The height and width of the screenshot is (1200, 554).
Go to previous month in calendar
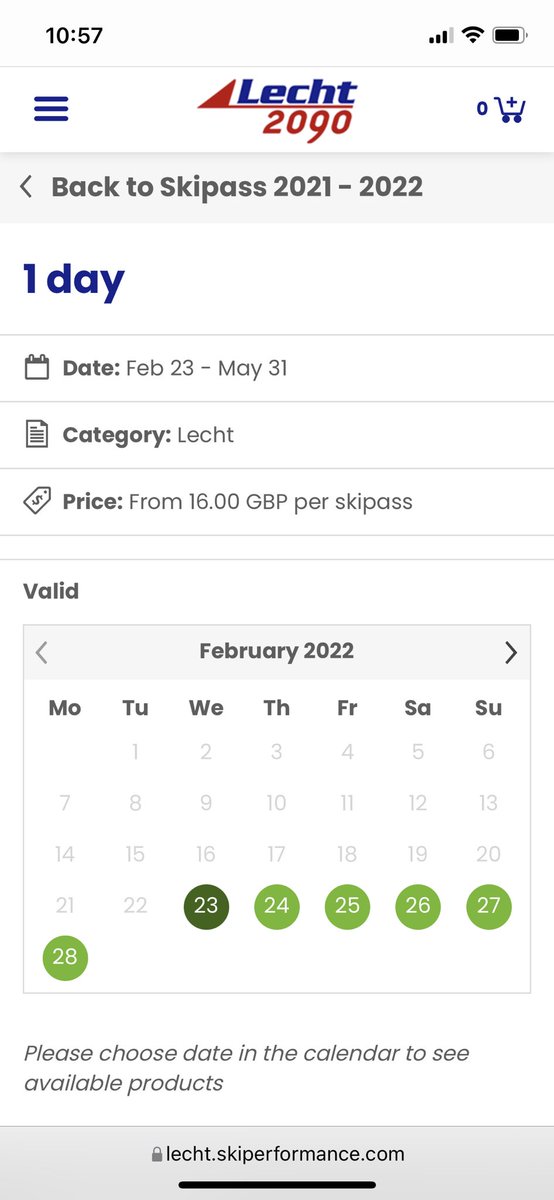click(41, 653)
